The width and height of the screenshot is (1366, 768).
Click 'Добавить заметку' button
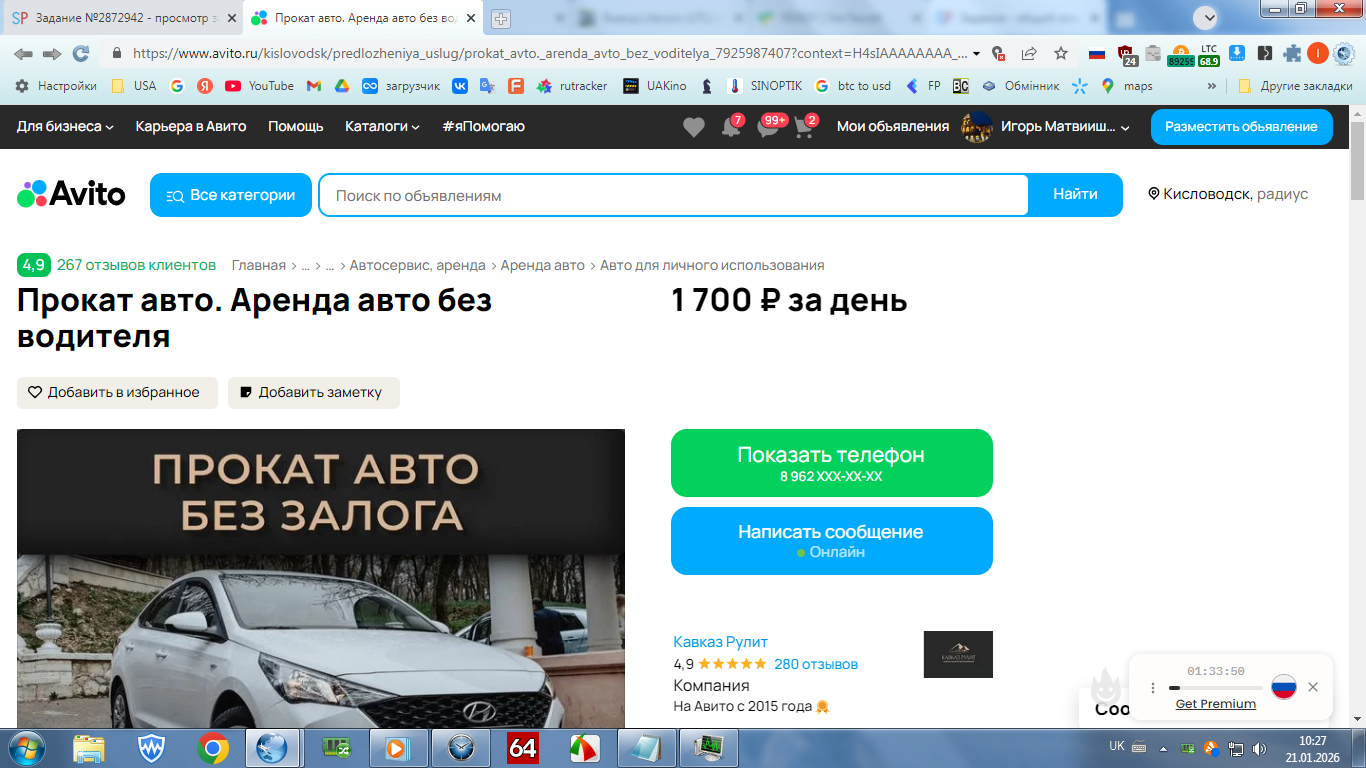coord(314,393)
